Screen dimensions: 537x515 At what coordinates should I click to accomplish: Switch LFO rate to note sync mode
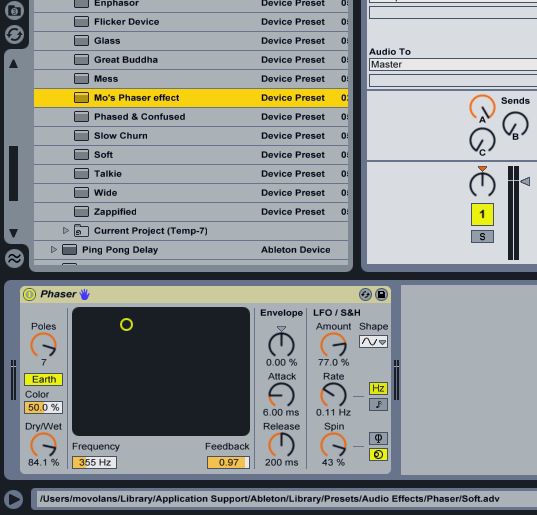378,404
